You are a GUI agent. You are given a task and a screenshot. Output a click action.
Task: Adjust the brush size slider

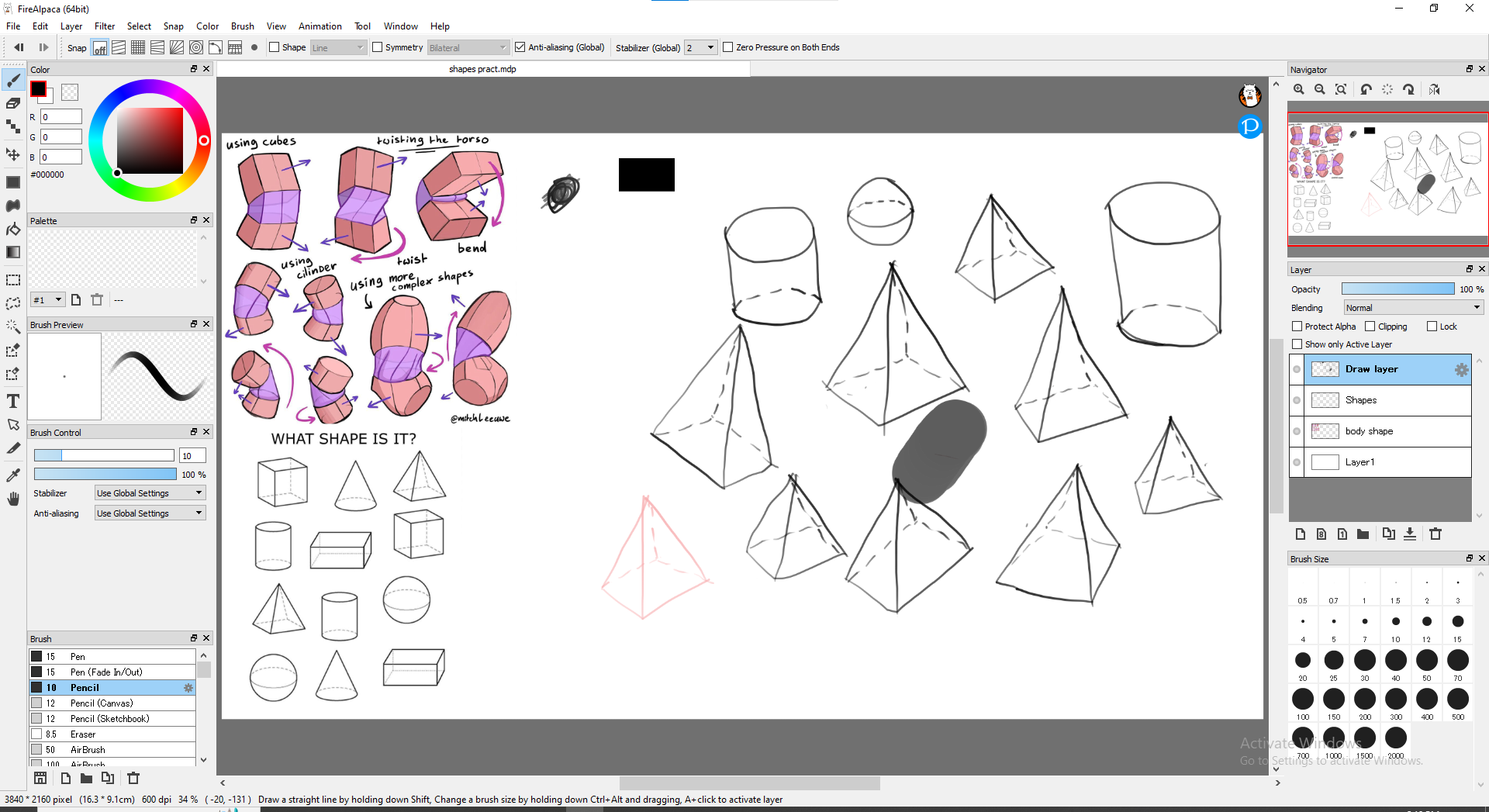point(104,456)
